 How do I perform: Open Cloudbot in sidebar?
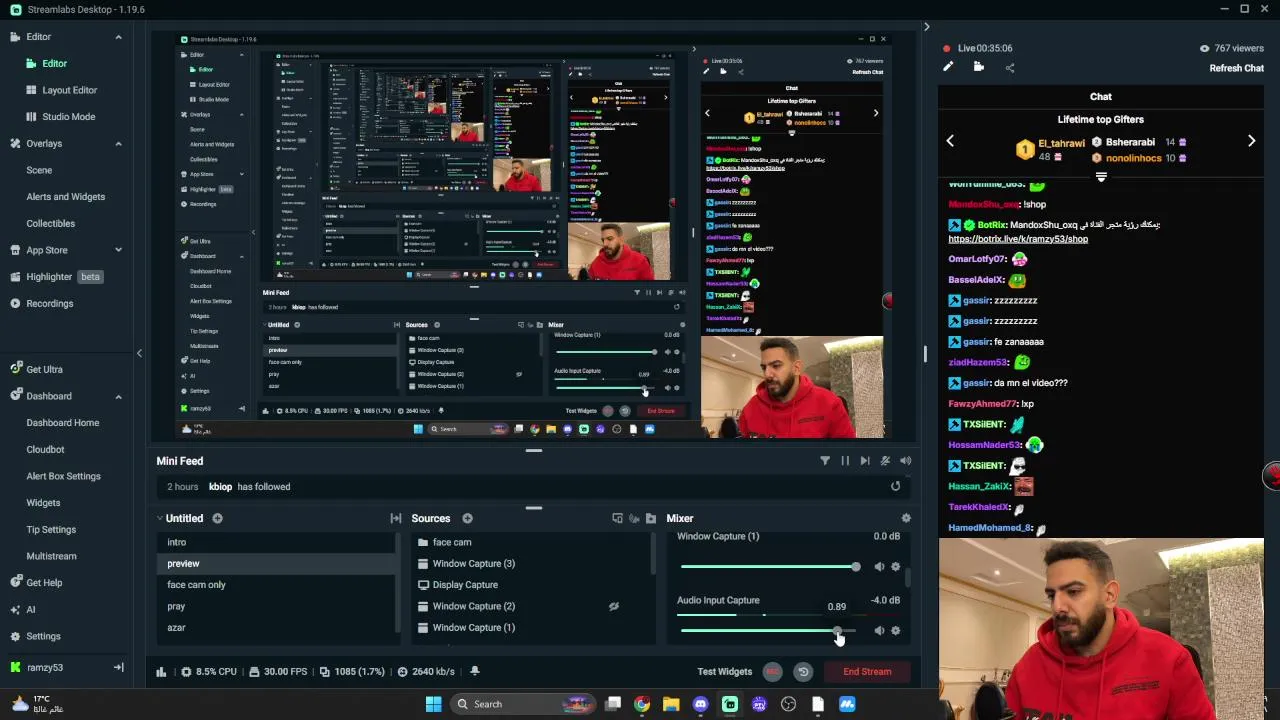tap(45, 450)
